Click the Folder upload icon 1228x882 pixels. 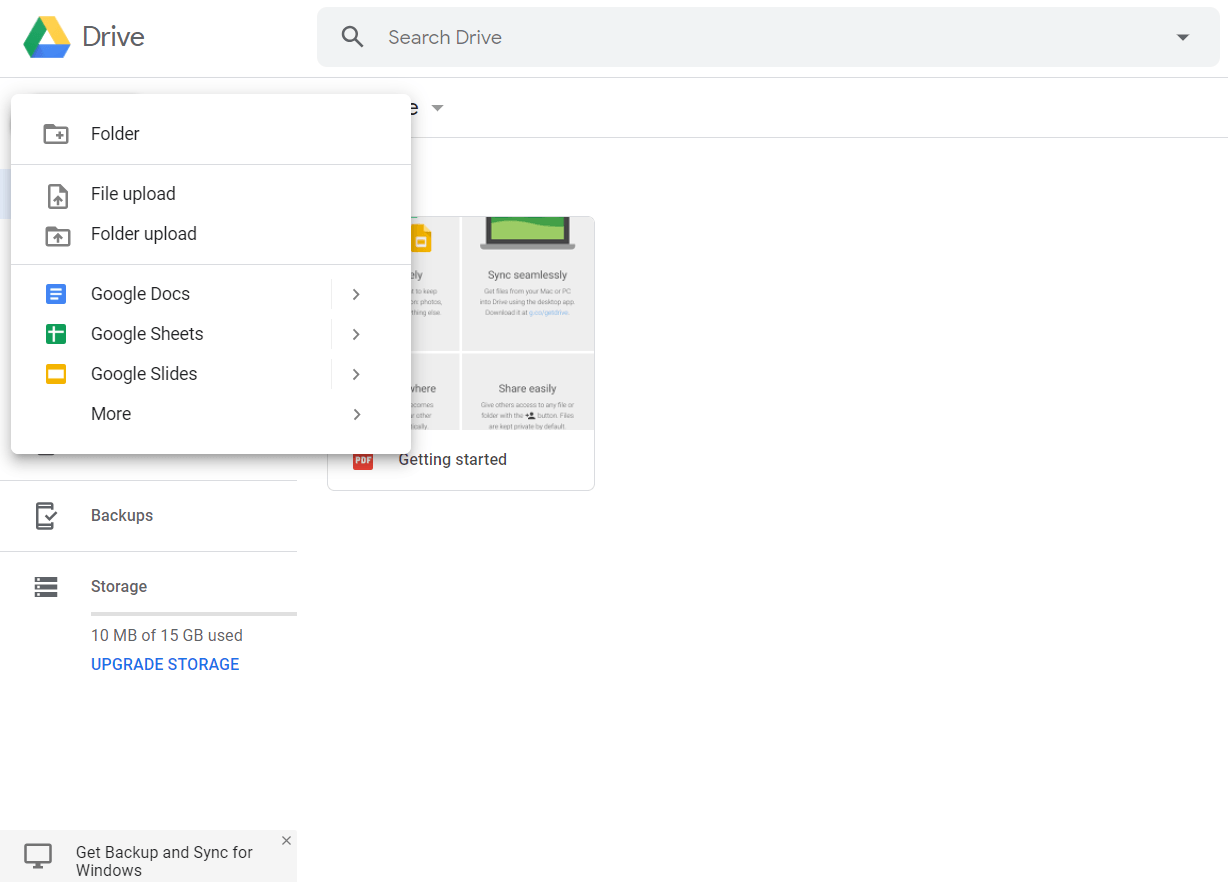tap(58, 236)
